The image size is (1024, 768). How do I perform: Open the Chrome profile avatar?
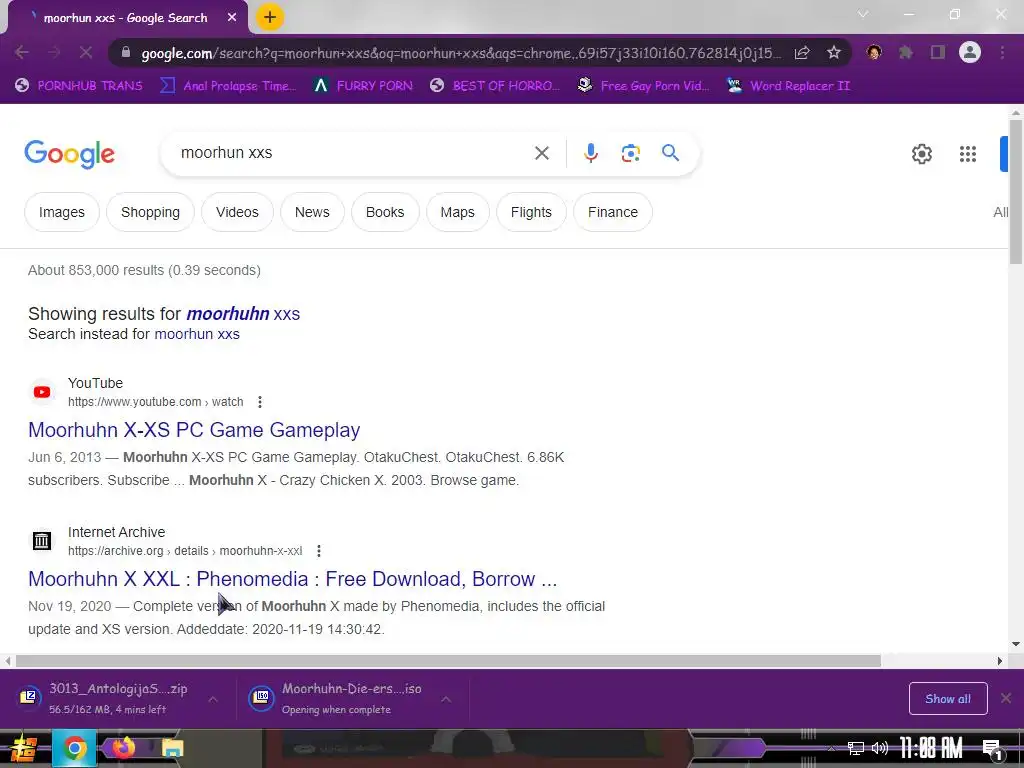pyautogui.click(x=970, y=52)
